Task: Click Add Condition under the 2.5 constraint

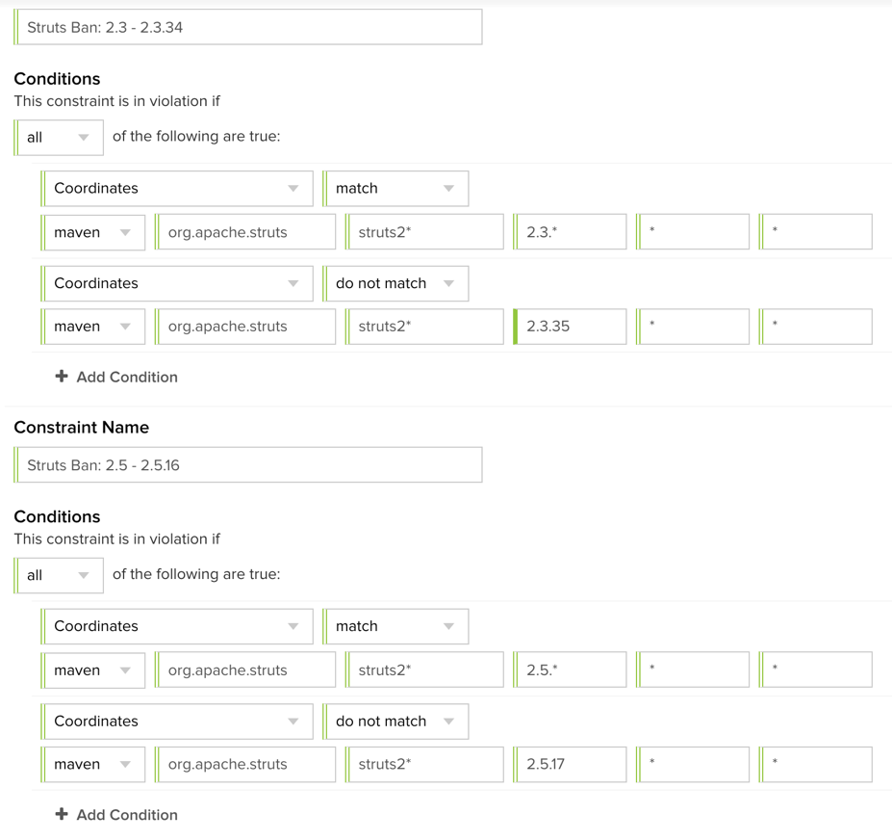Action: [126, 815]
